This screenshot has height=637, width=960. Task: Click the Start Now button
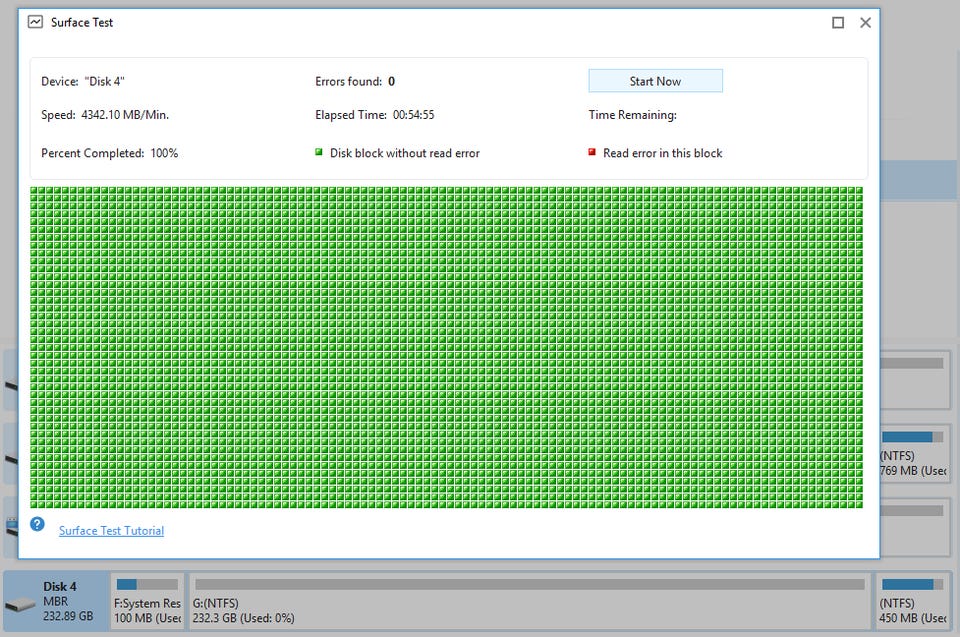click(655, 81)
